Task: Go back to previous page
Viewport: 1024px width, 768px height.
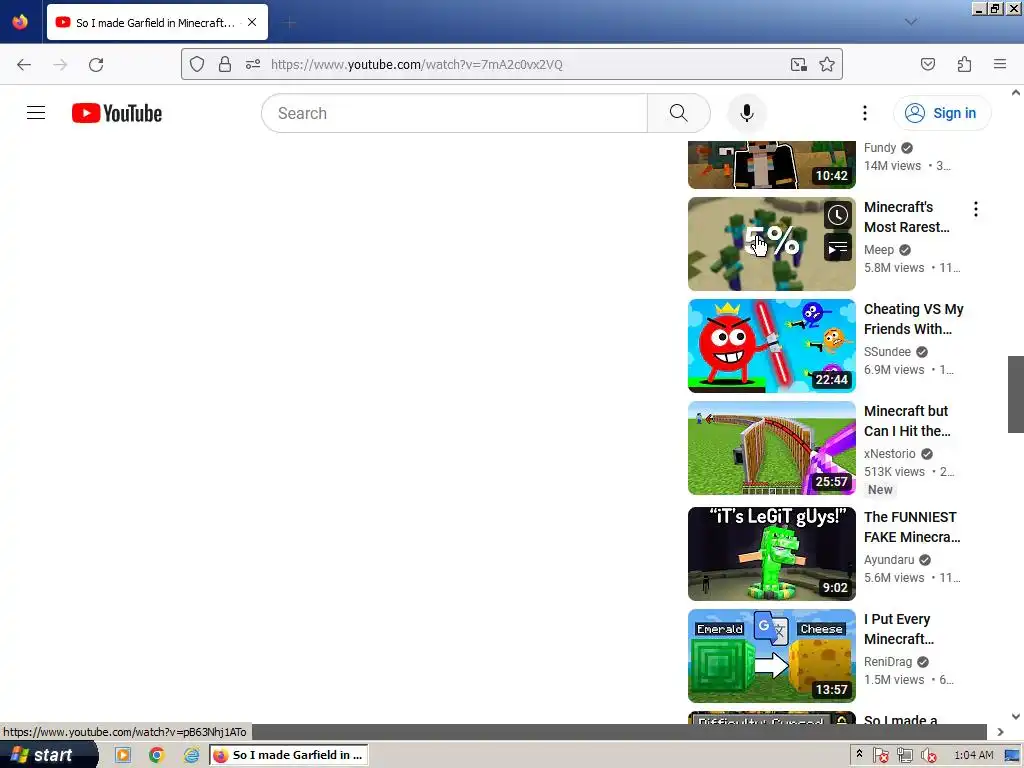Action: pos(24,64)
